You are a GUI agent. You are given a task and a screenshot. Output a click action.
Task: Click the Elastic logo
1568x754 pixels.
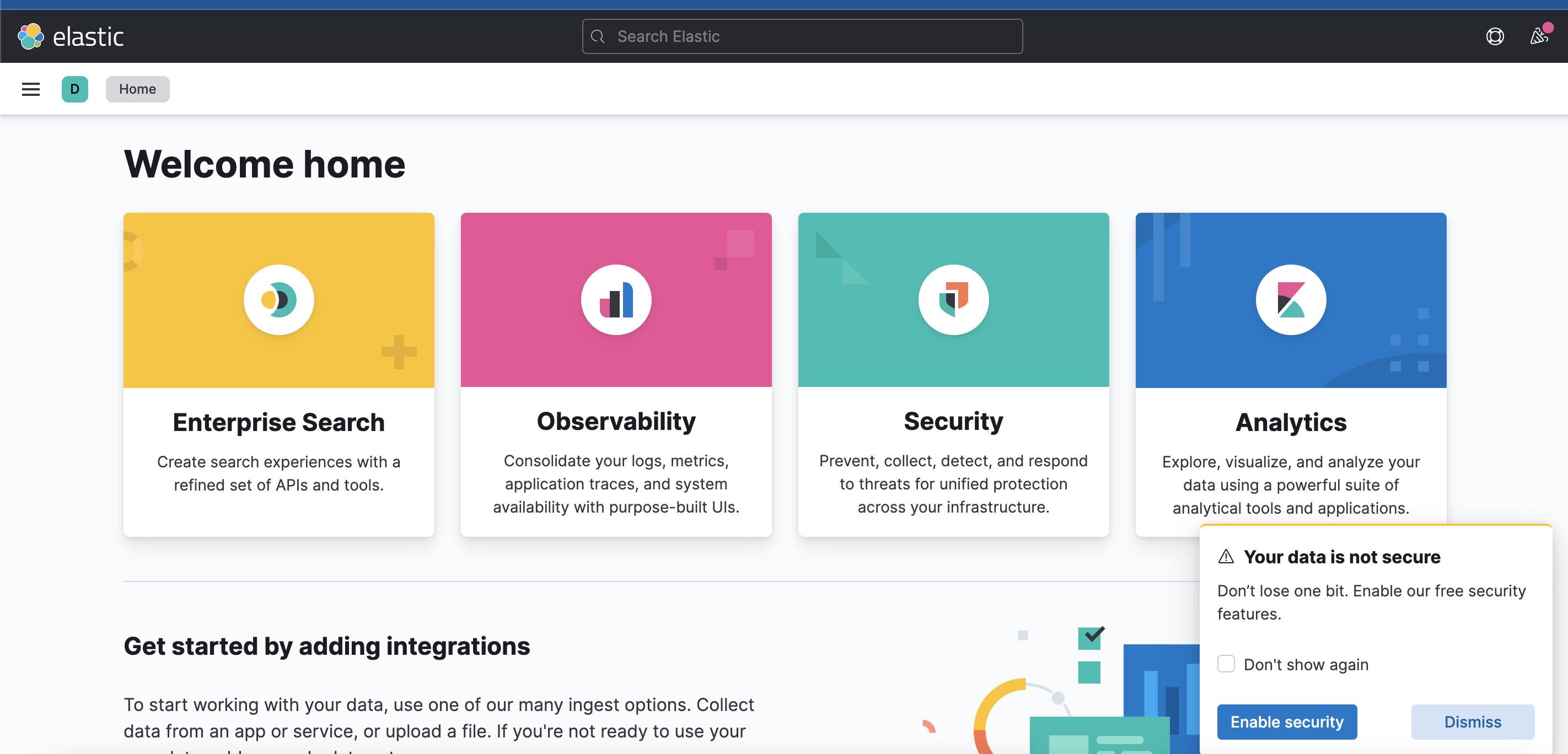(x=71, y=36)
